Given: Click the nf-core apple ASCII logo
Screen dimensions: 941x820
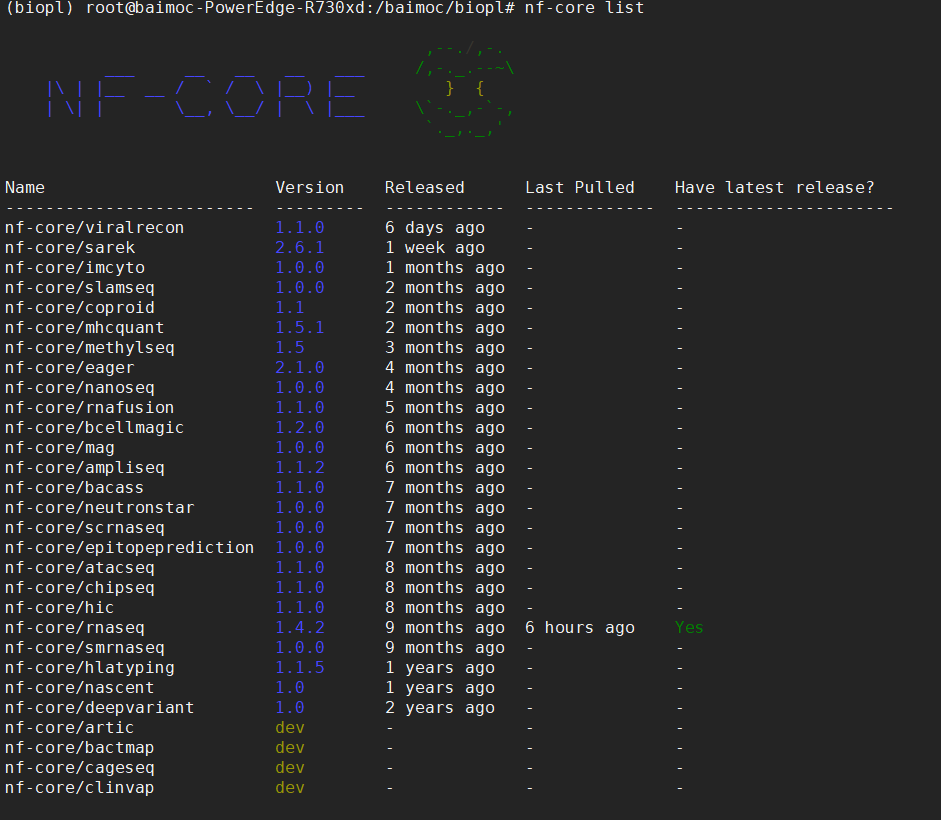Looking at the screenshot, I should (x=465, y=89).
